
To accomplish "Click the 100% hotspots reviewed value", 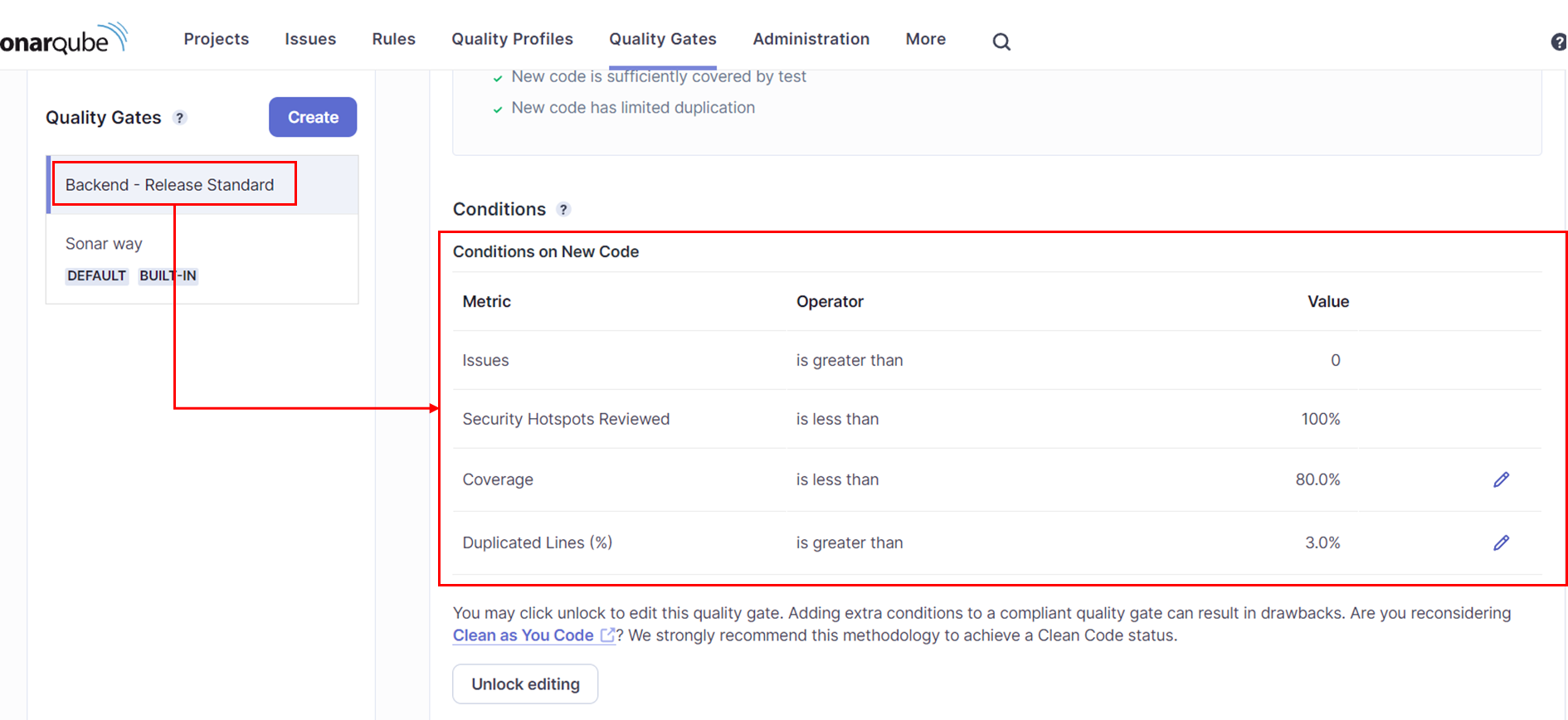I will click(1320, 420).
